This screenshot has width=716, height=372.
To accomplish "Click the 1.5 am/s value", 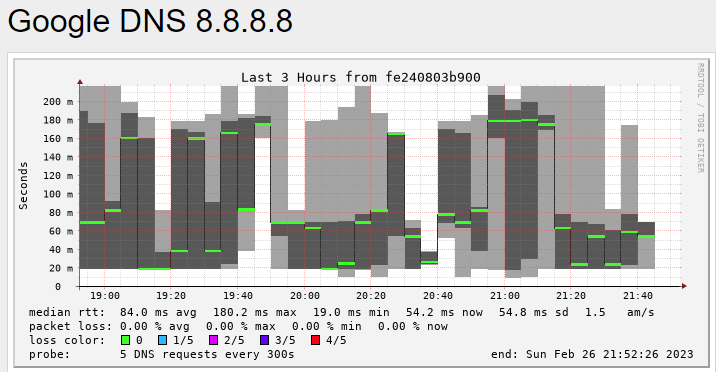I will 620,313.
